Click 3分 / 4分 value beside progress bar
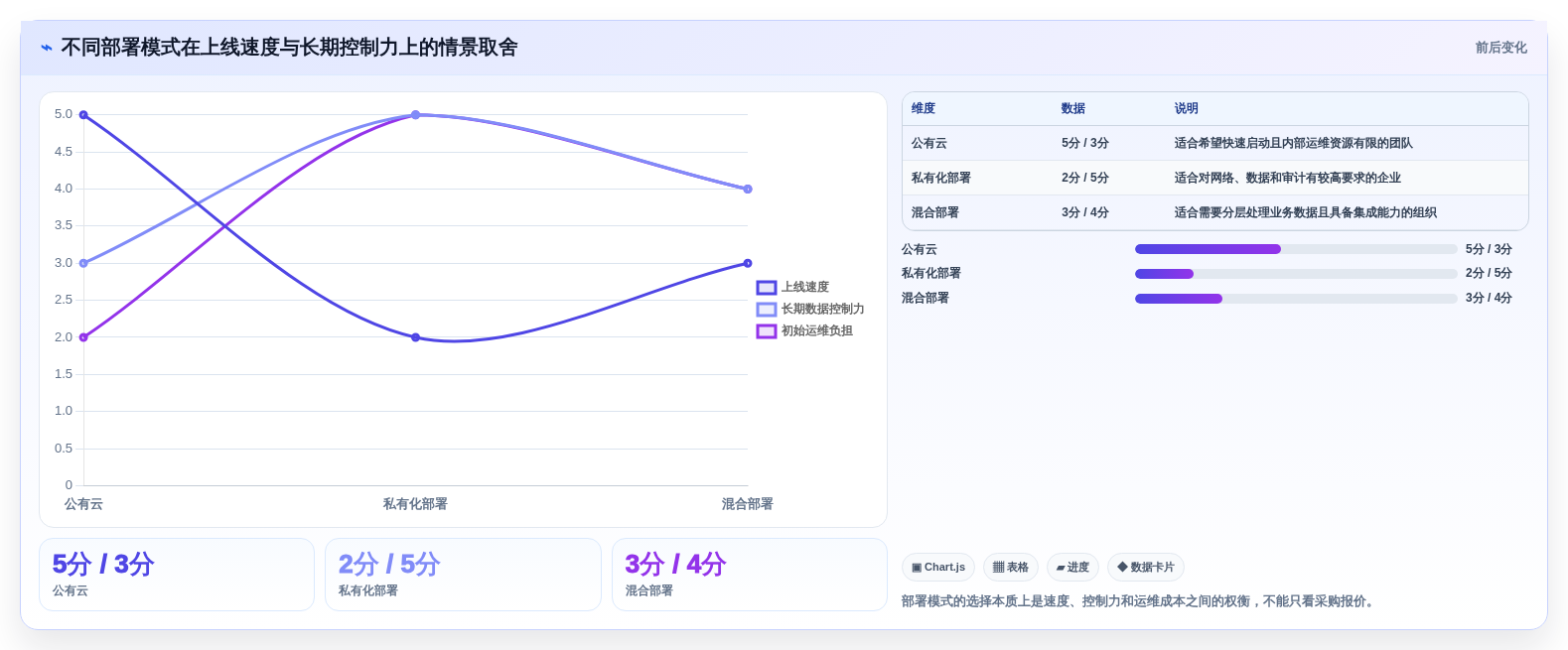The image size is (1568, 650). pyautogui.click(x=1489, y=298)
